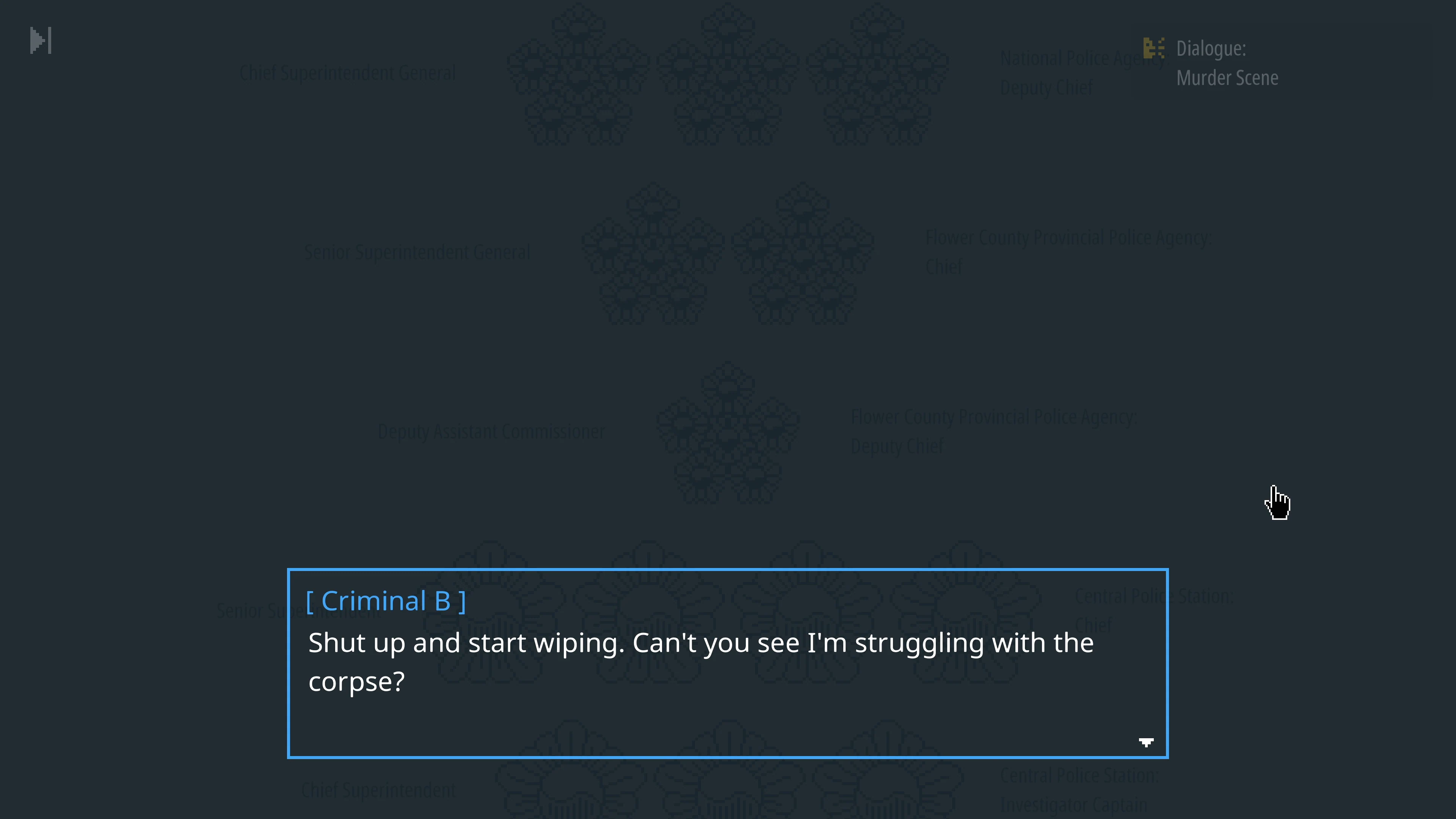Select the Flower County Provincial Police Agency Chief label

[1068, 251]
